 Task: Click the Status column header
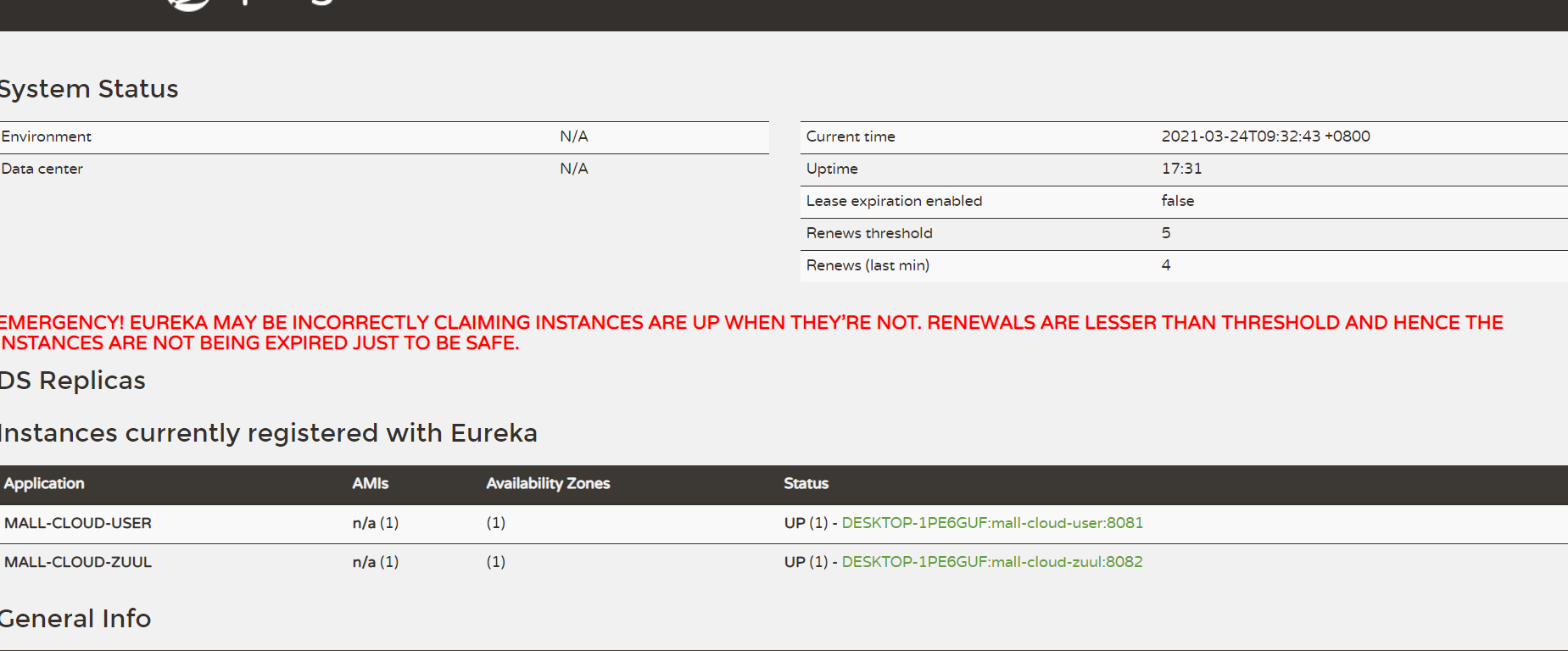[806, 483]
